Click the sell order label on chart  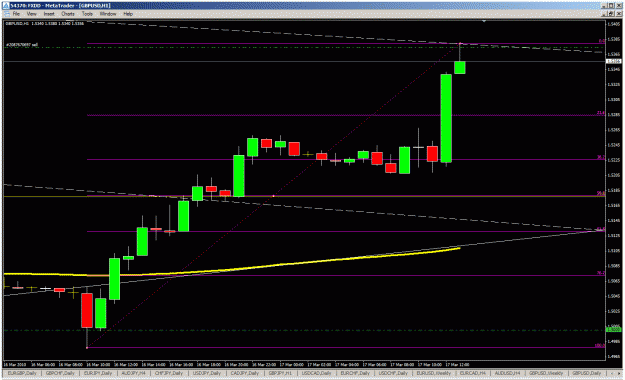22,45
